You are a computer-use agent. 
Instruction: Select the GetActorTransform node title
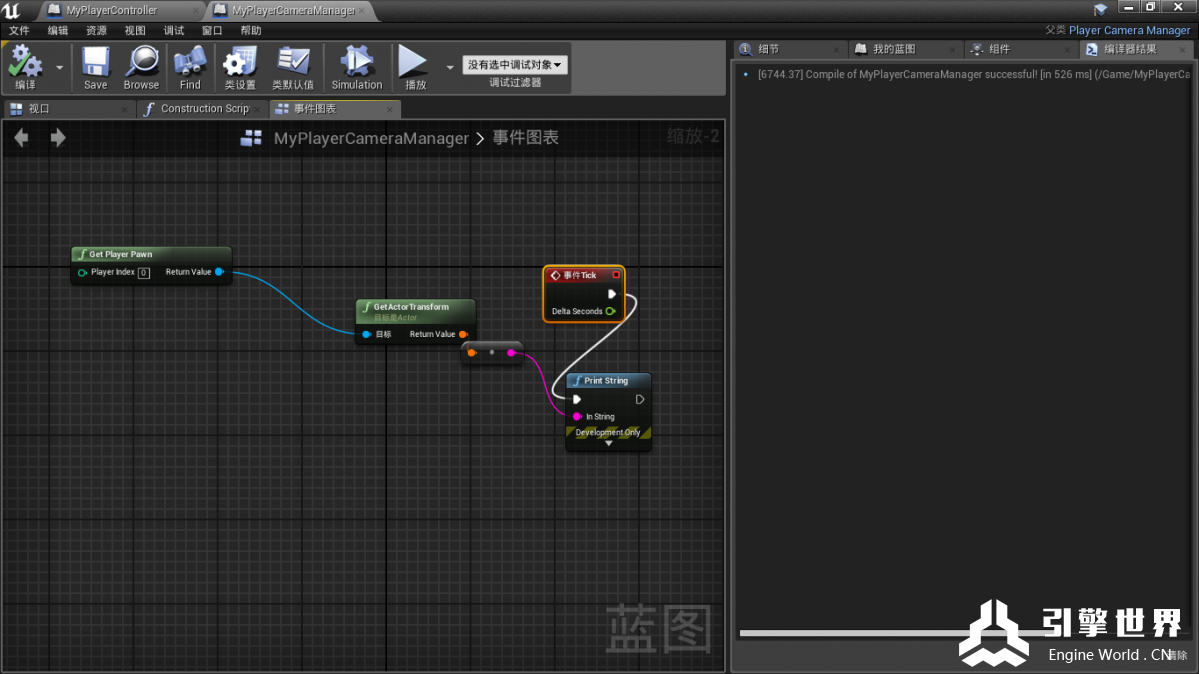pyautogui.click(x=411, y=307)
